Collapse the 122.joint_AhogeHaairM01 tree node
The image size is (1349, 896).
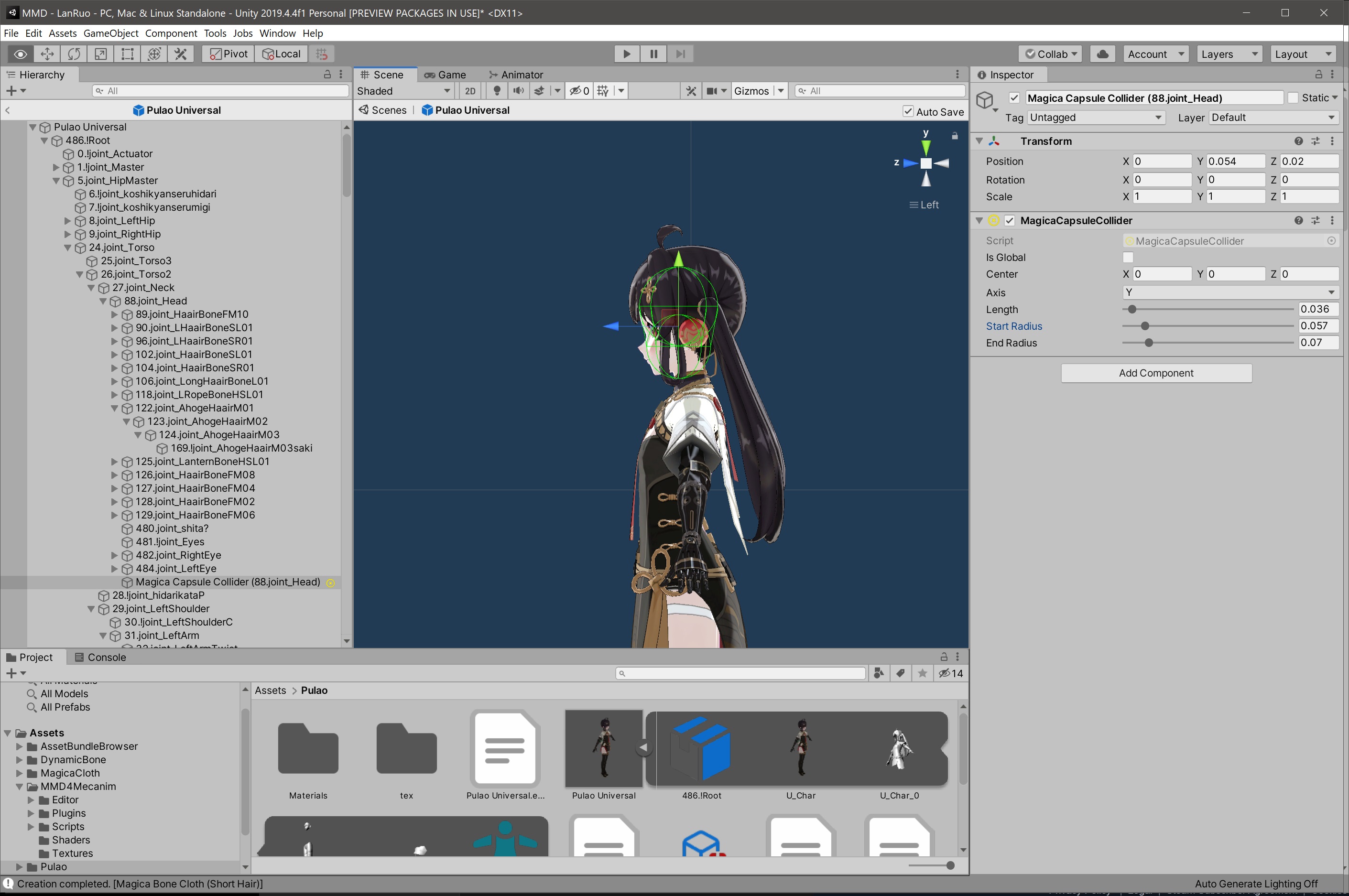tap(114, 408)
